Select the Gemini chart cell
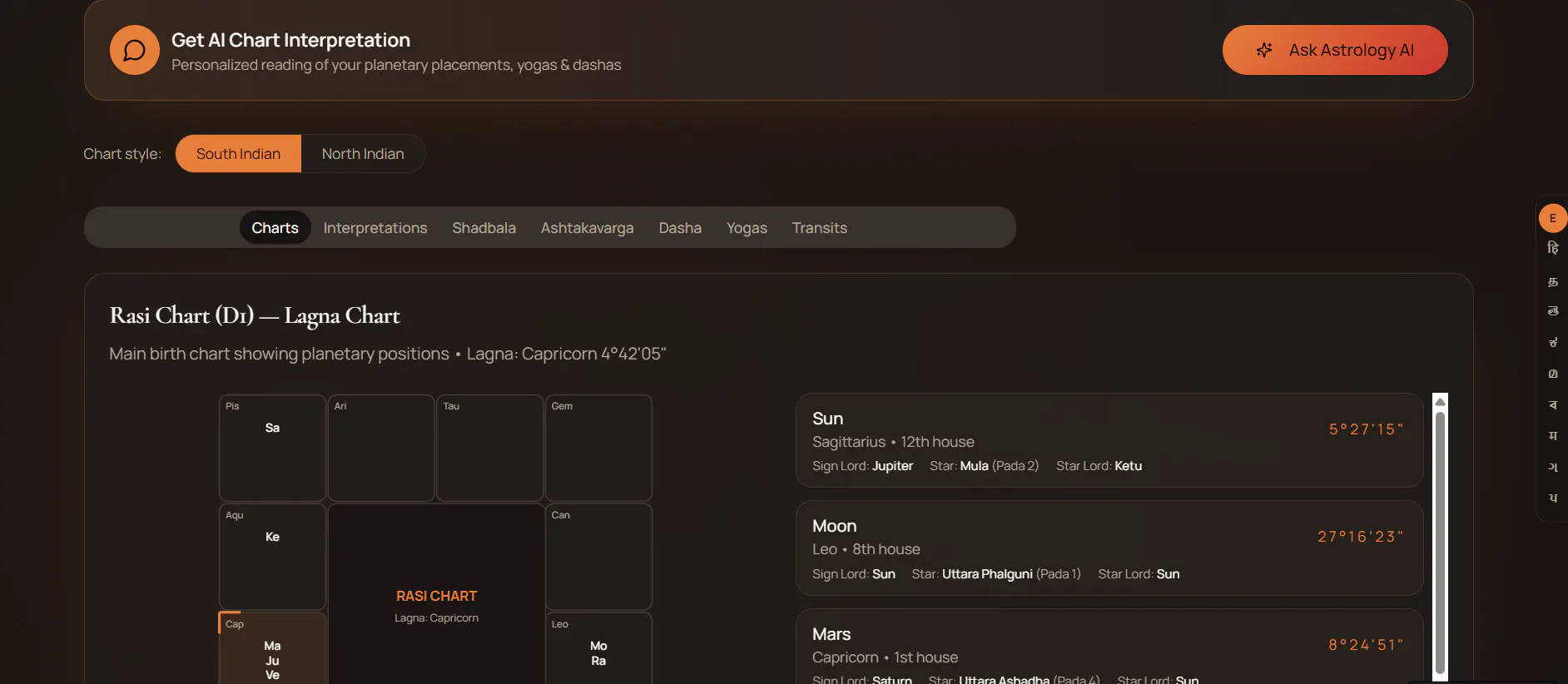This screenshot has width=1568, height=684. click(598, 448)
